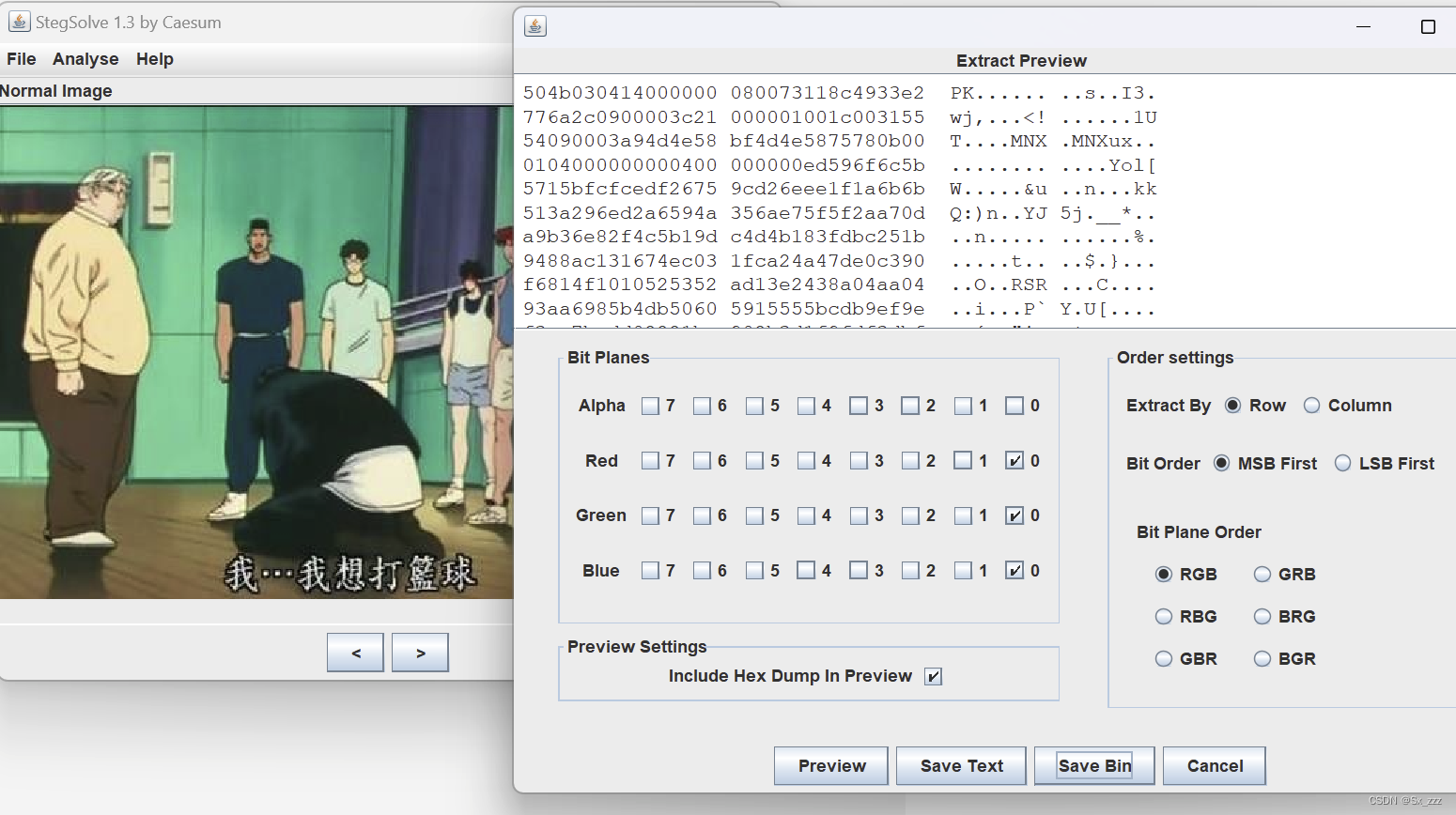Open the Analyse menu in StegSolve
The image size is (1456, 815).
[x=85, y=59]
